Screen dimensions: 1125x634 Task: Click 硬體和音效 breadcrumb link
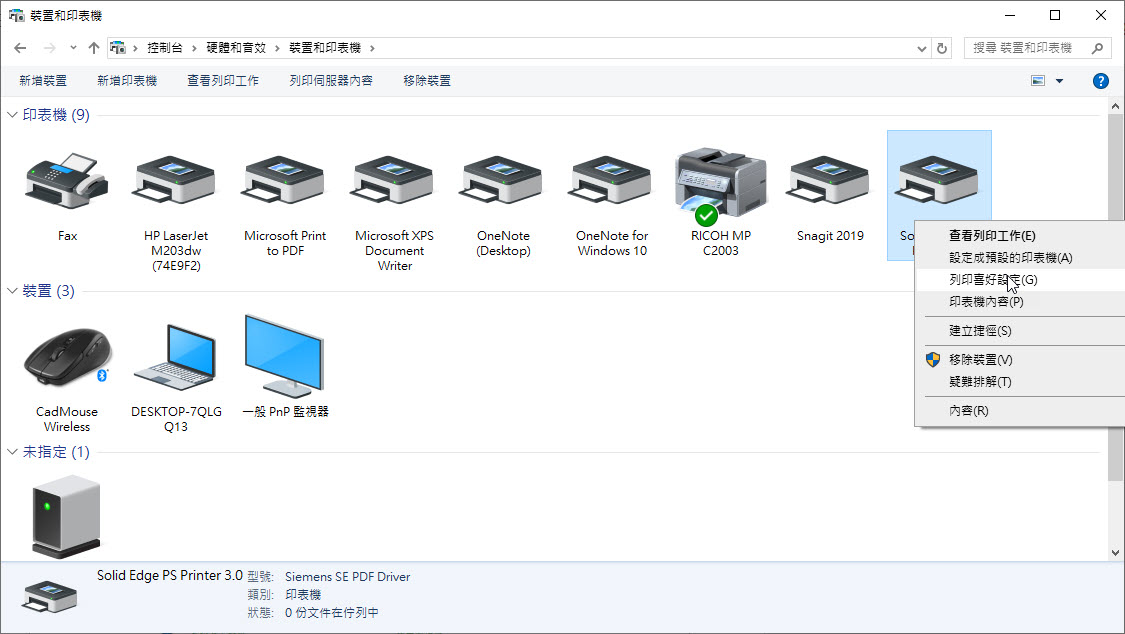click(x=236, y=48)
